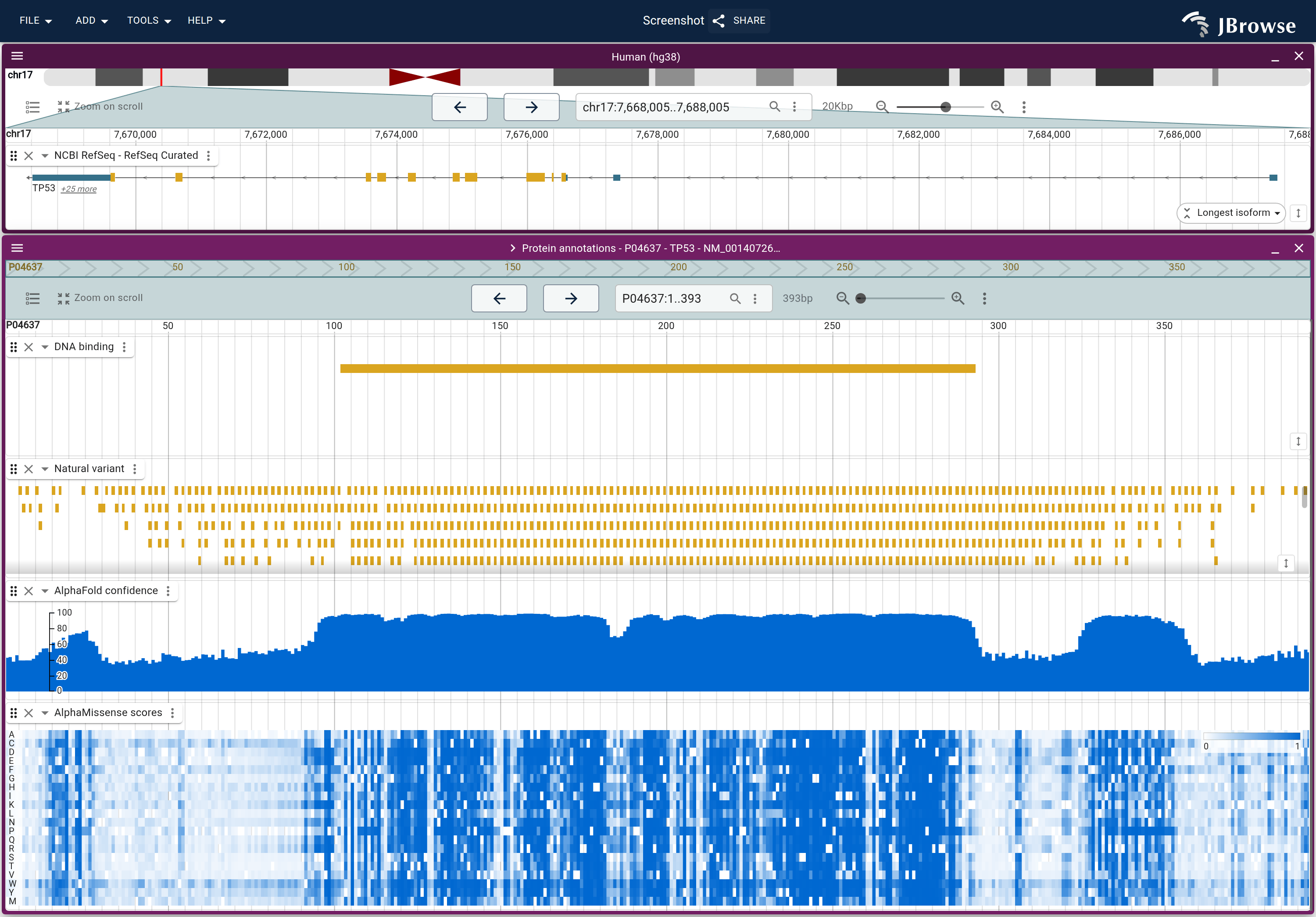Zoom in on the protein view

click(x=958, y=298)
